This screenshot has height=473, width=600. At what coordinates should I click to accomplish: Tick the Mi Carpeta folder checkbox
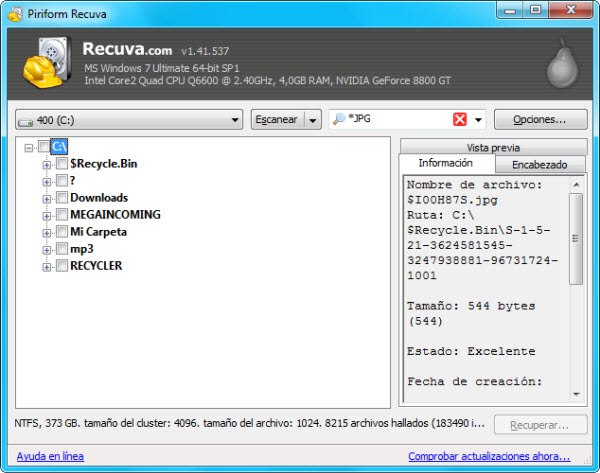(x=62, y=232)
